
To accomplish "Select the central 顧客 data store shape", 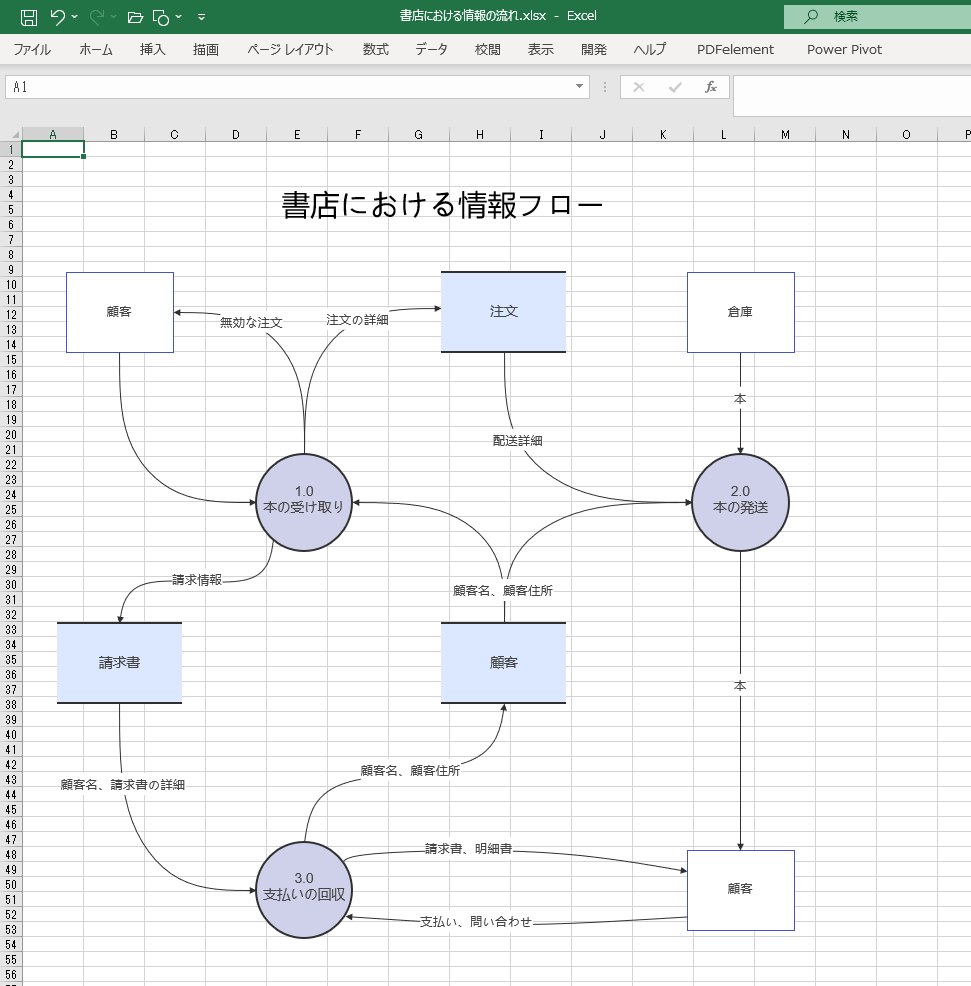I will pos(503,662).
